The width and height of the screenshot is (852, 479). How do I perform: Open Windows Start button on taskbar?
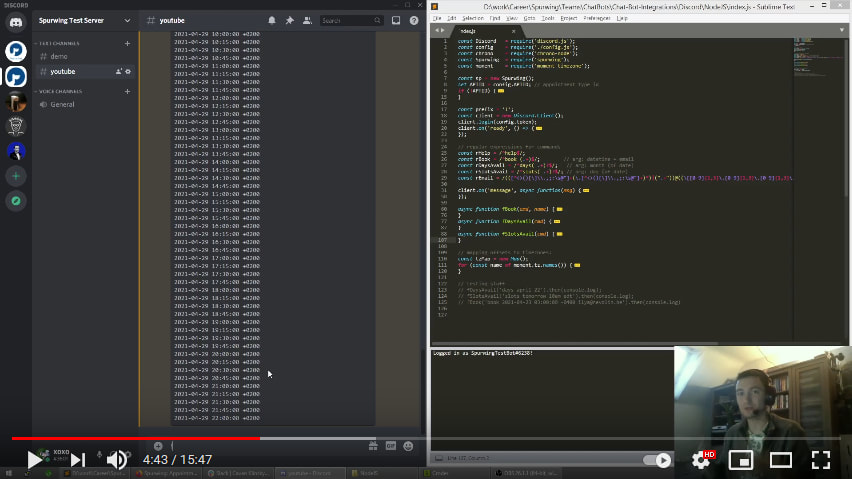coord(8,474)
